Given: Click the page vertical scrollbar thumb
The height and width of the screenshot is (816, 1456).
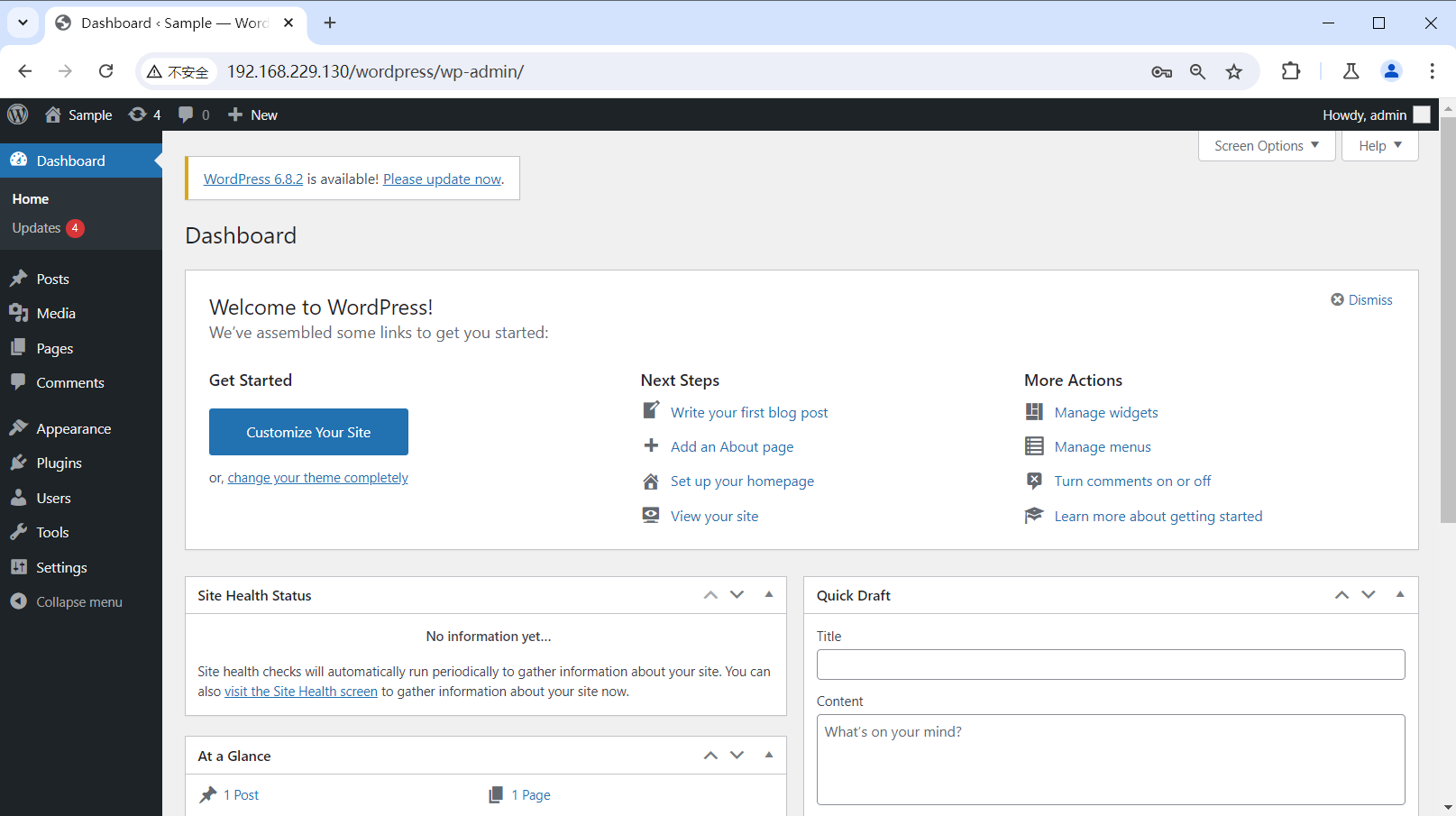Looking at the screenshot, I should [1448, 320].
